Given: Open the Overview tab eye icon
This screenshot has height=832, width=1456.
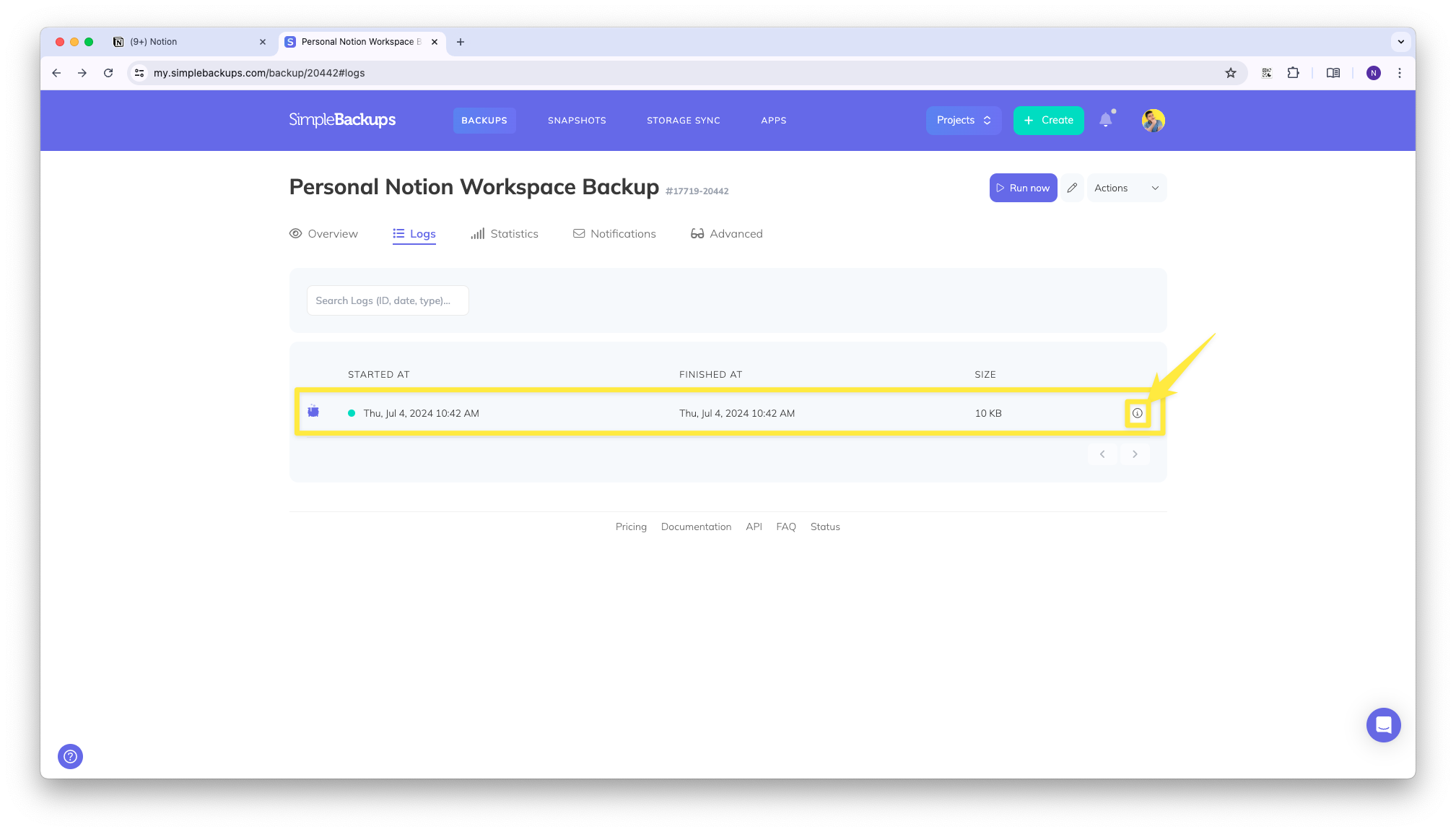Looking at the screenshot, I should point(296,233).
